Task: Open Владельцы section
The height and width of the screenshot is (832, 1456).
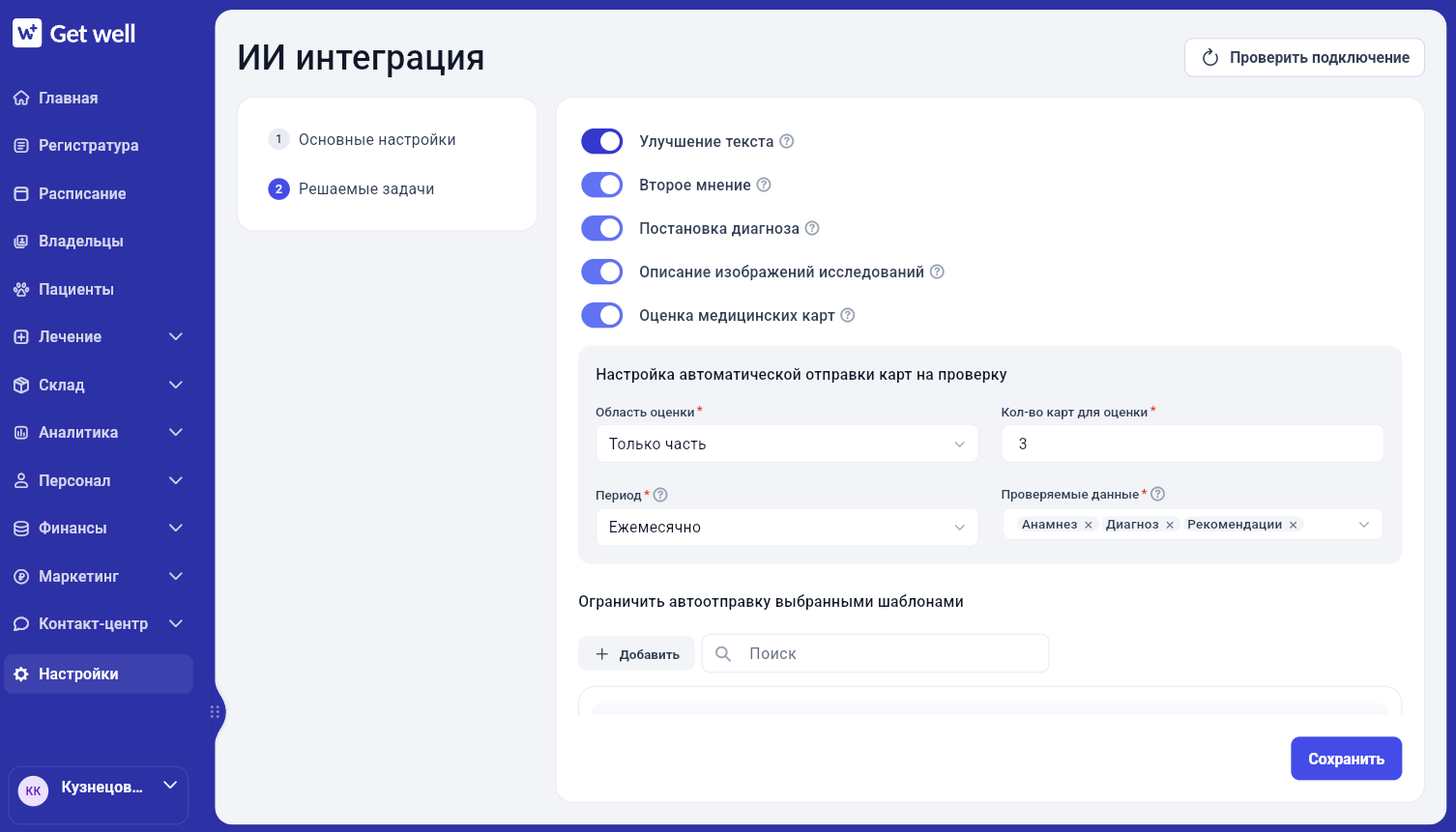Action: click(81, 242)
